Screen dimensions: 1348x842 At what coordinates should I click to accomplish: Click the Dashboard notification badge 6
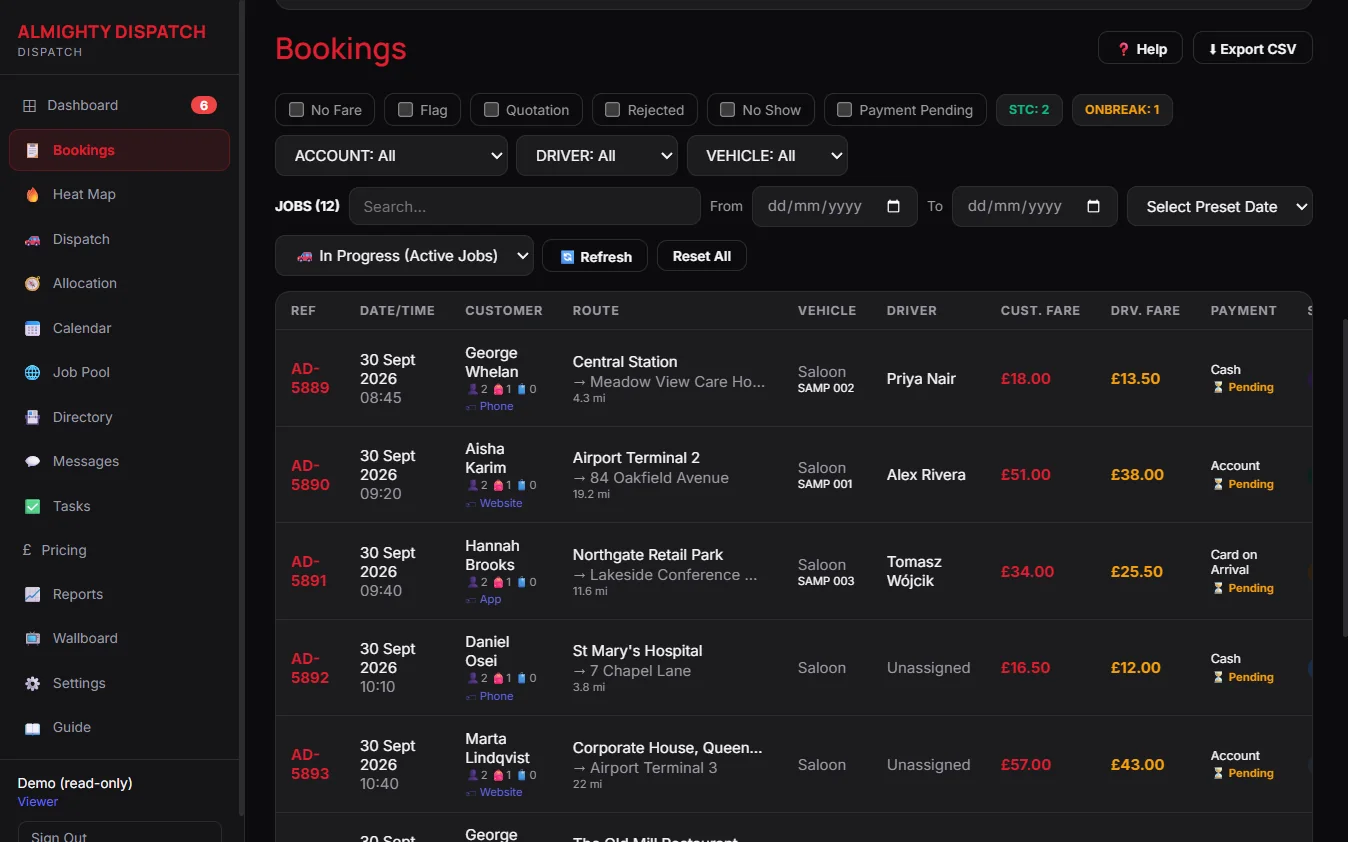click(x=204, y=105)
